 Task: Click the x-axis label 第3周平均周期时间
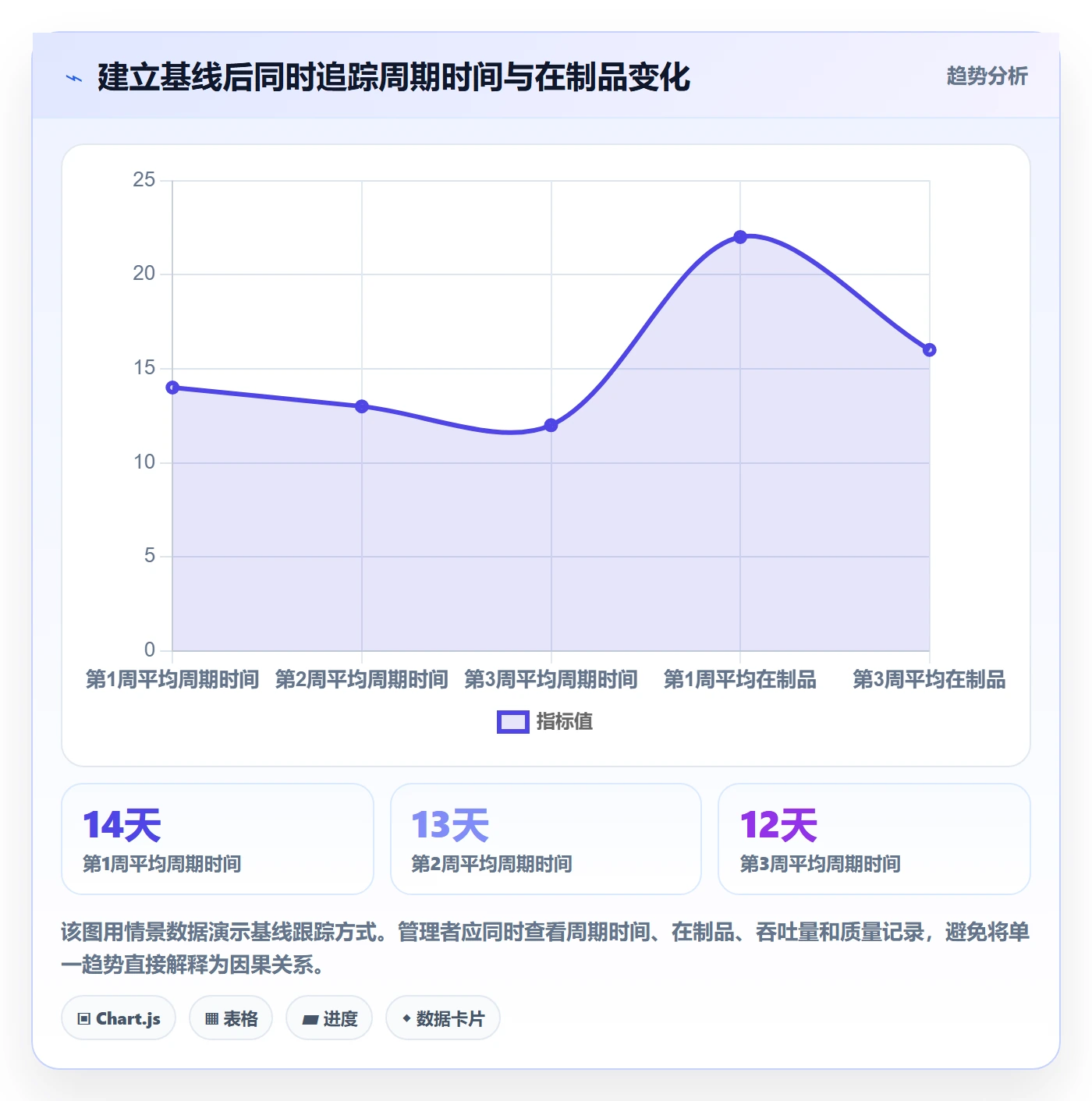(551, 679)
